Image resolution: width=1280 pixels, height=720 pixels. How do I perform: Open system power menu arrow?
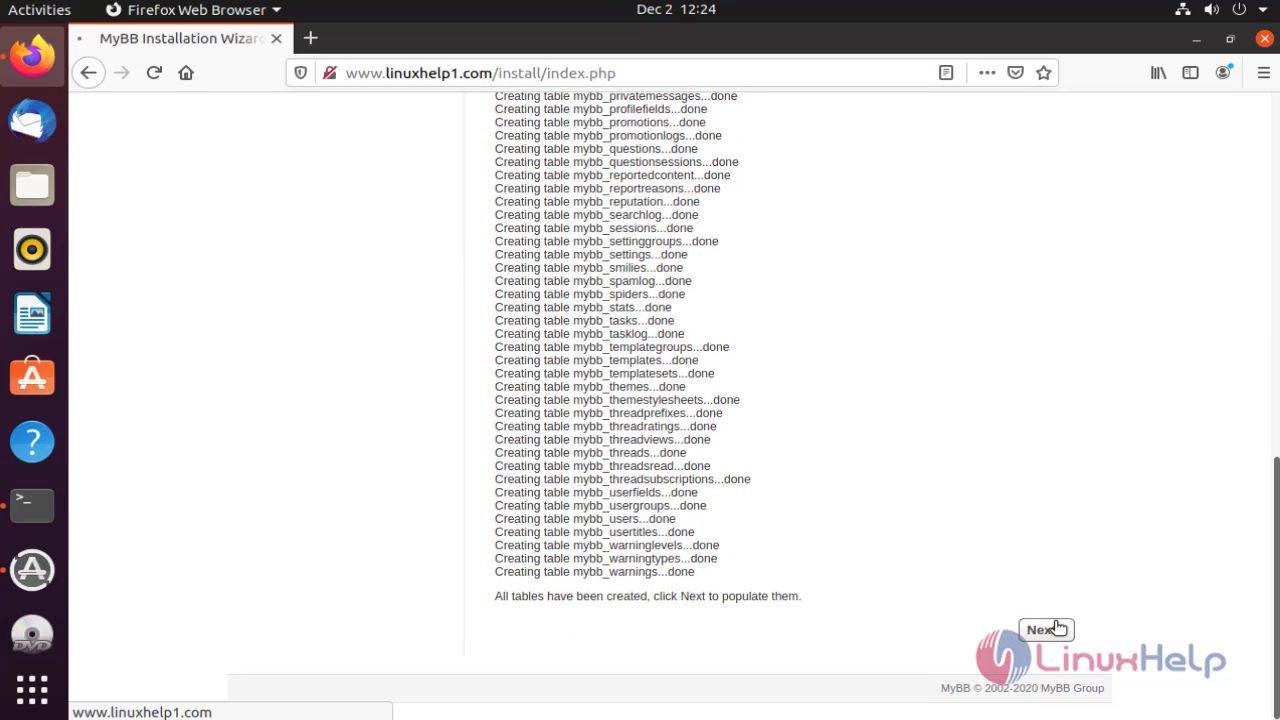point(1261,10)
